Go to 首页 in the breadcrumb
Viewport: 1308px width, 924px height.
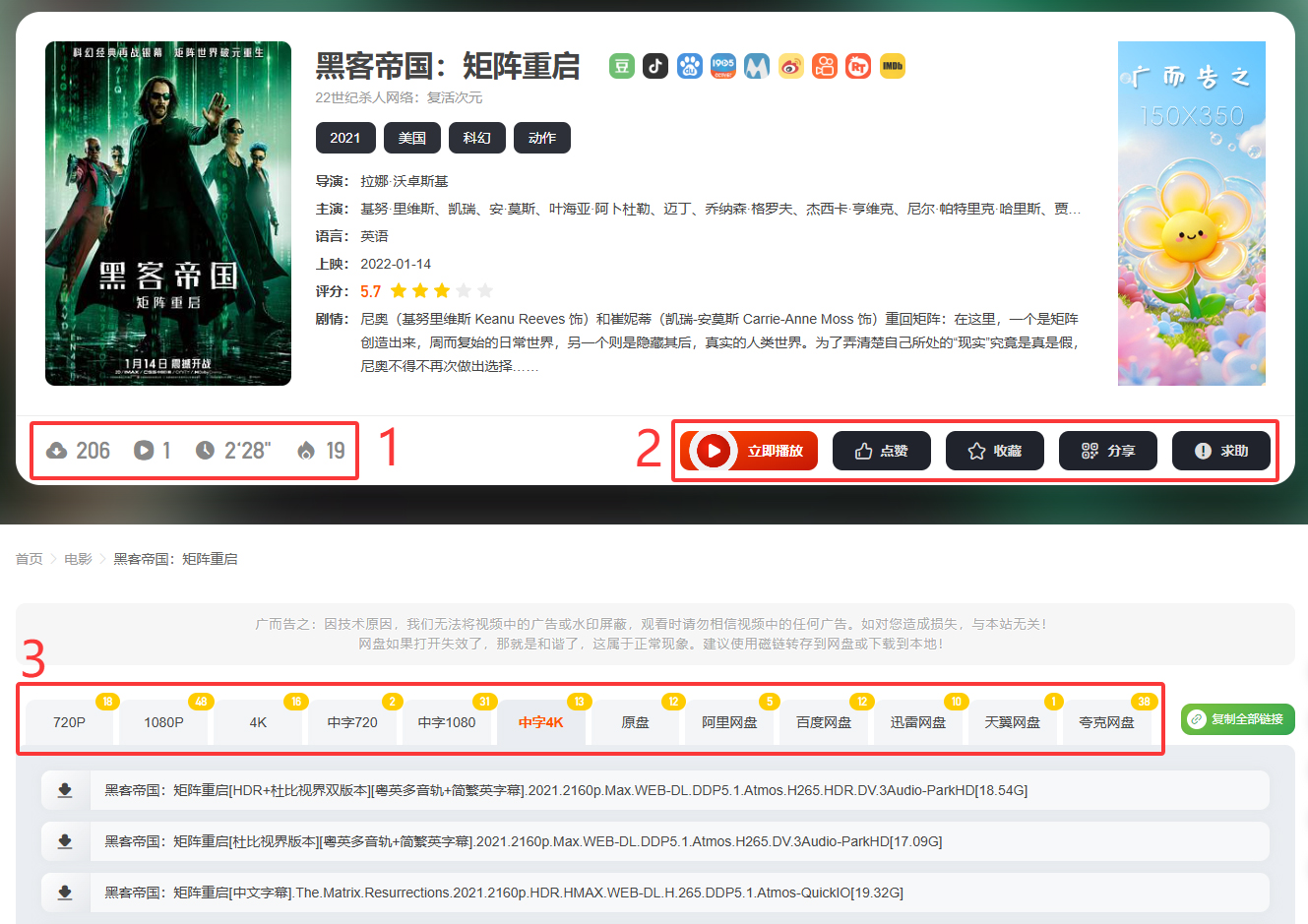(x=30, y=559)
